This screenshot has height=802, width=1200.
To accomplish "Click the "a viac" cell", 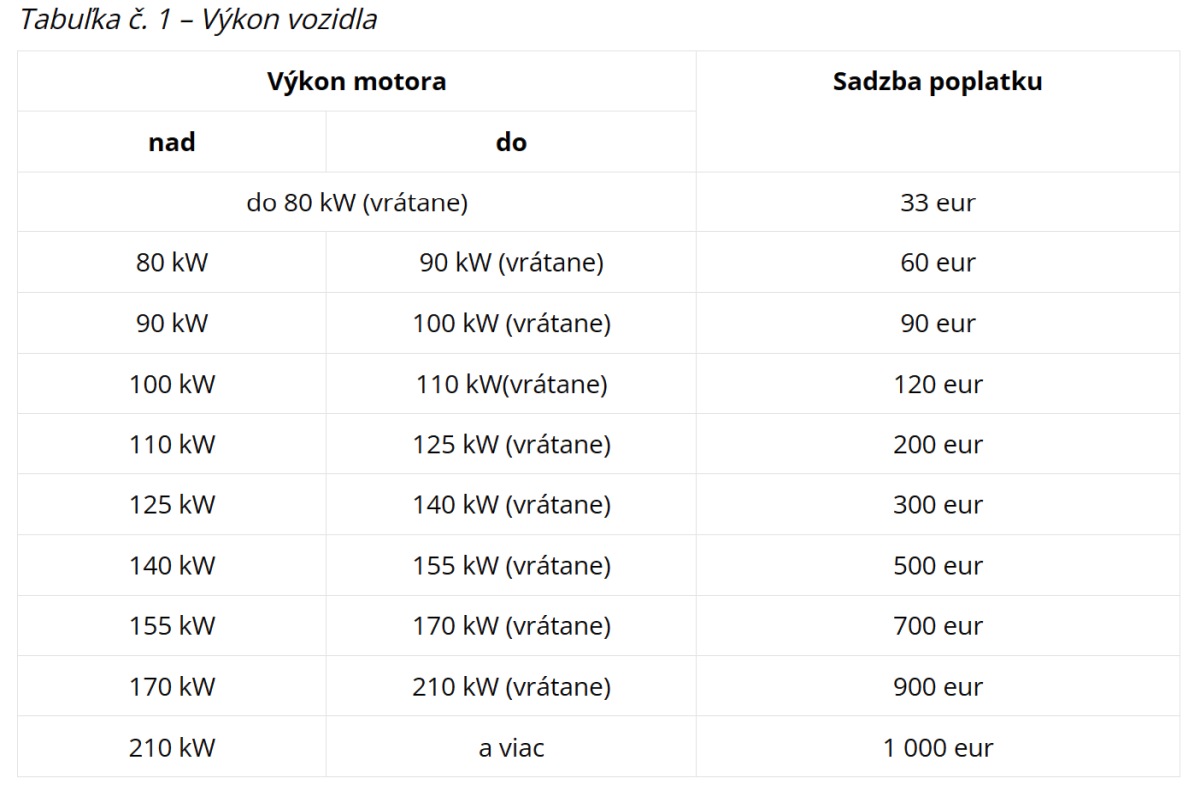I will (511, 747).
